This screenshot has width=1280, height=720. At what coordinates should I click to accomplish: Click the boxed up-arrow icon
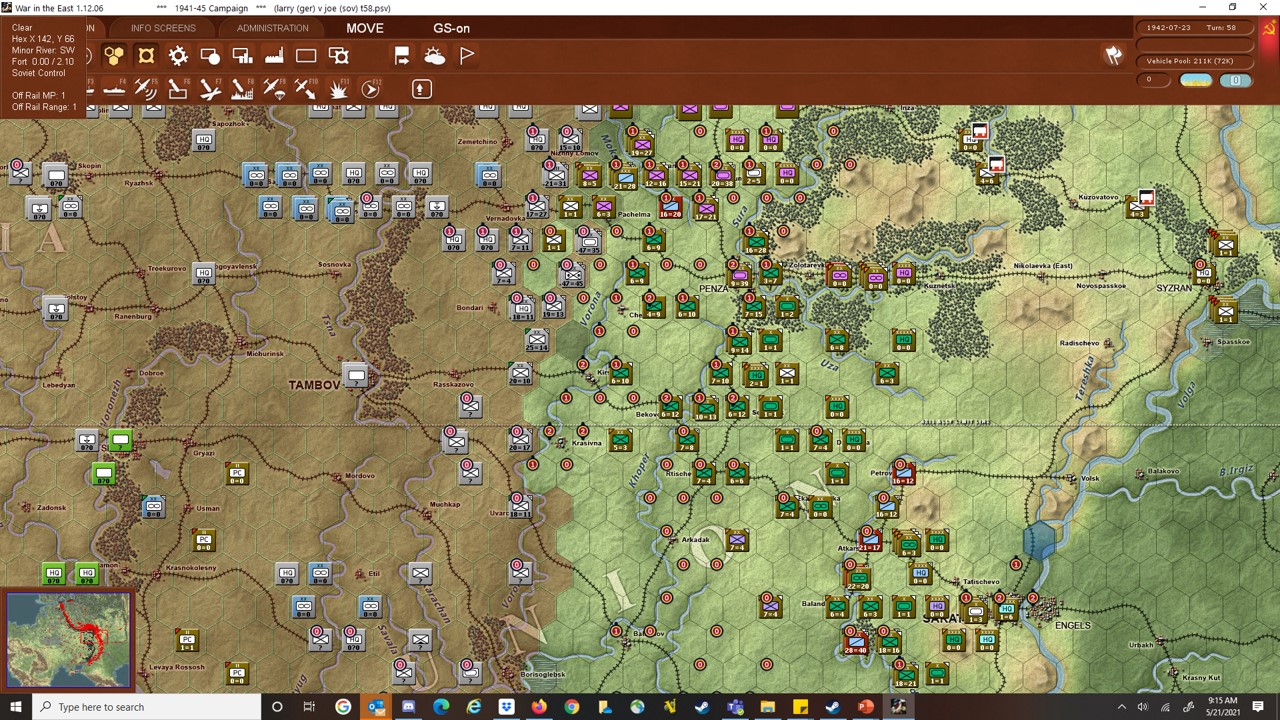click(x=421, y=89)
